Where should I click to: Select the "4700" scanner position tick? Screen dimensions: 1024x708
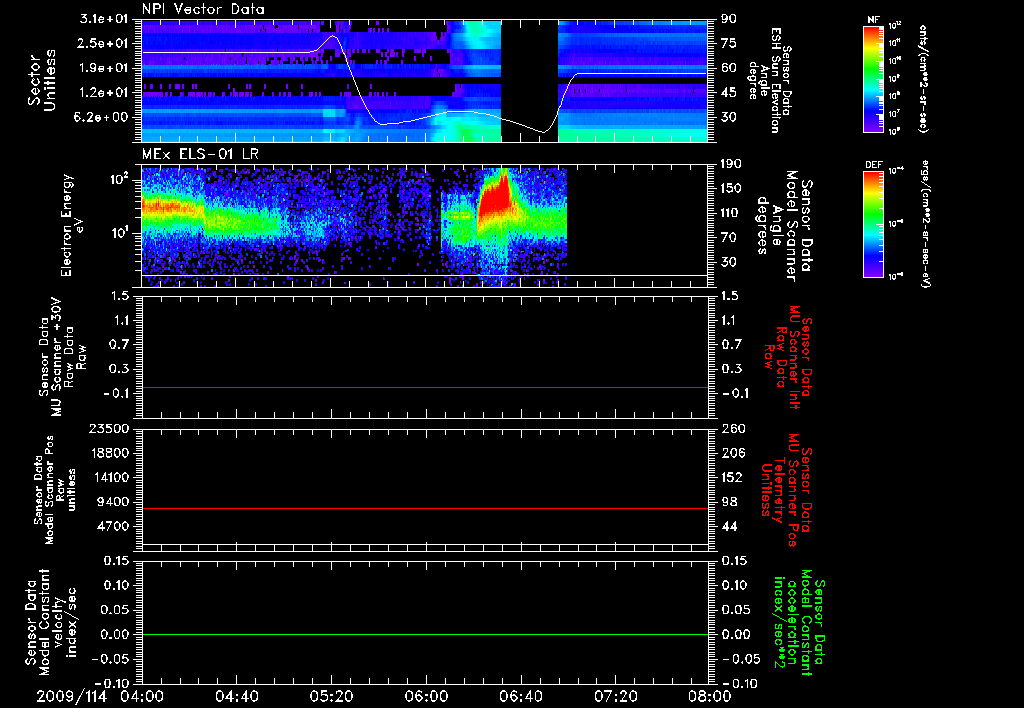[112, 526]
